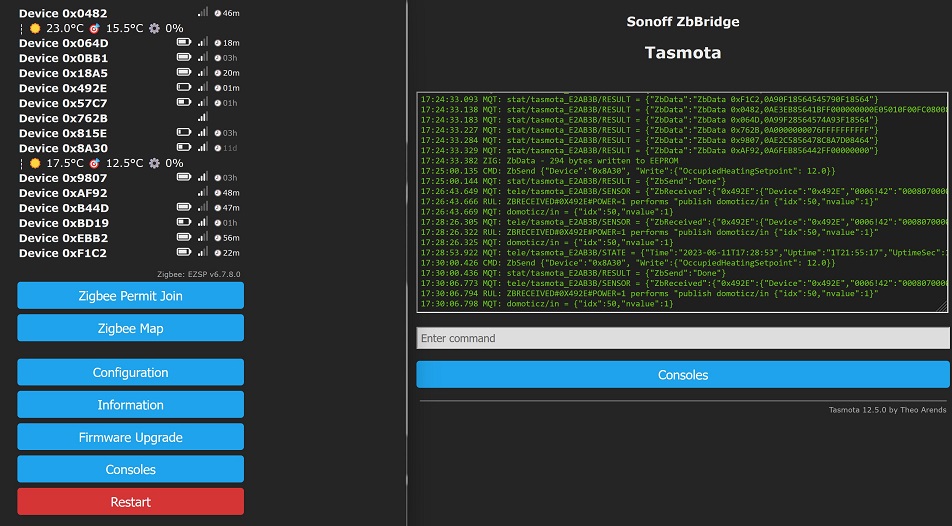Click battery icon for Device 0x8A30

[183, 147]
